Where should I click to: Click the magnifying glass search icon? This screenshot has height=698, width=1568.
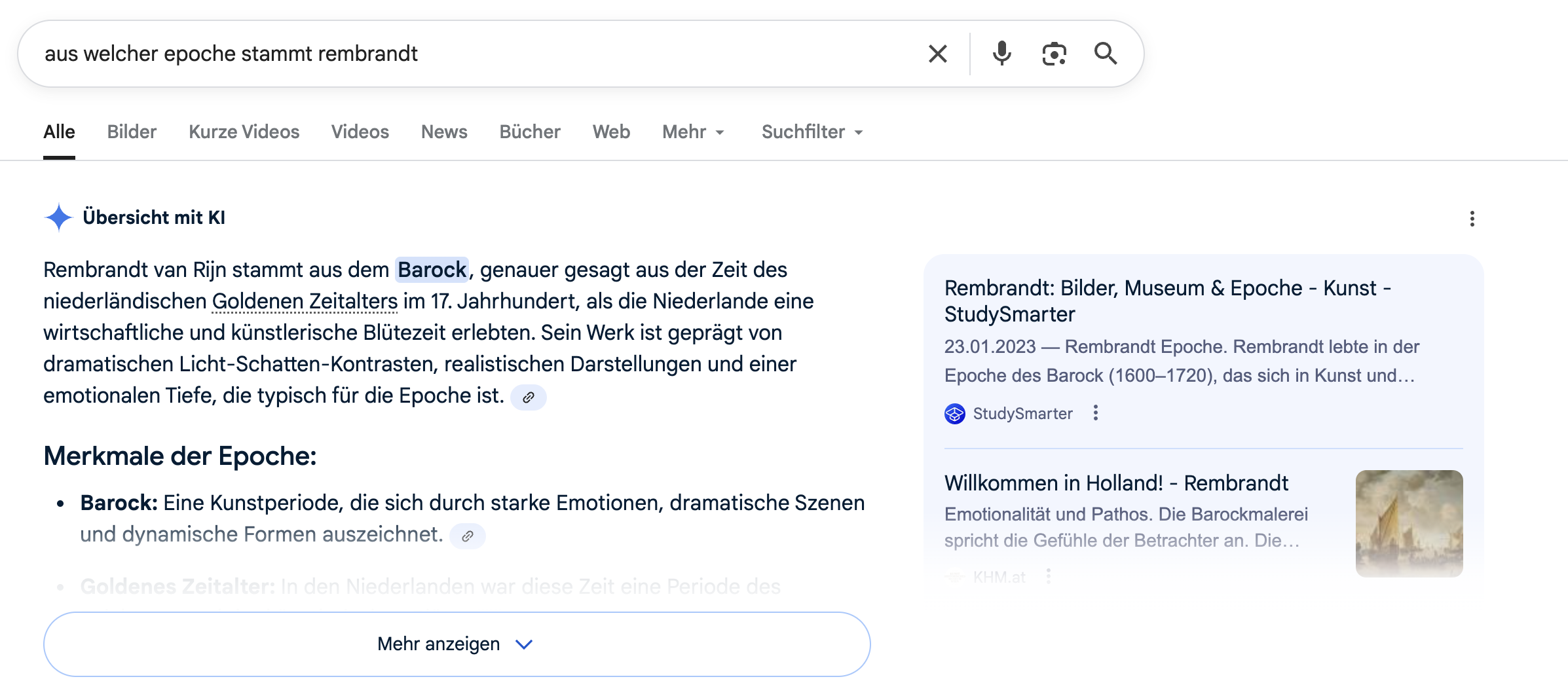click(1107, 54)
